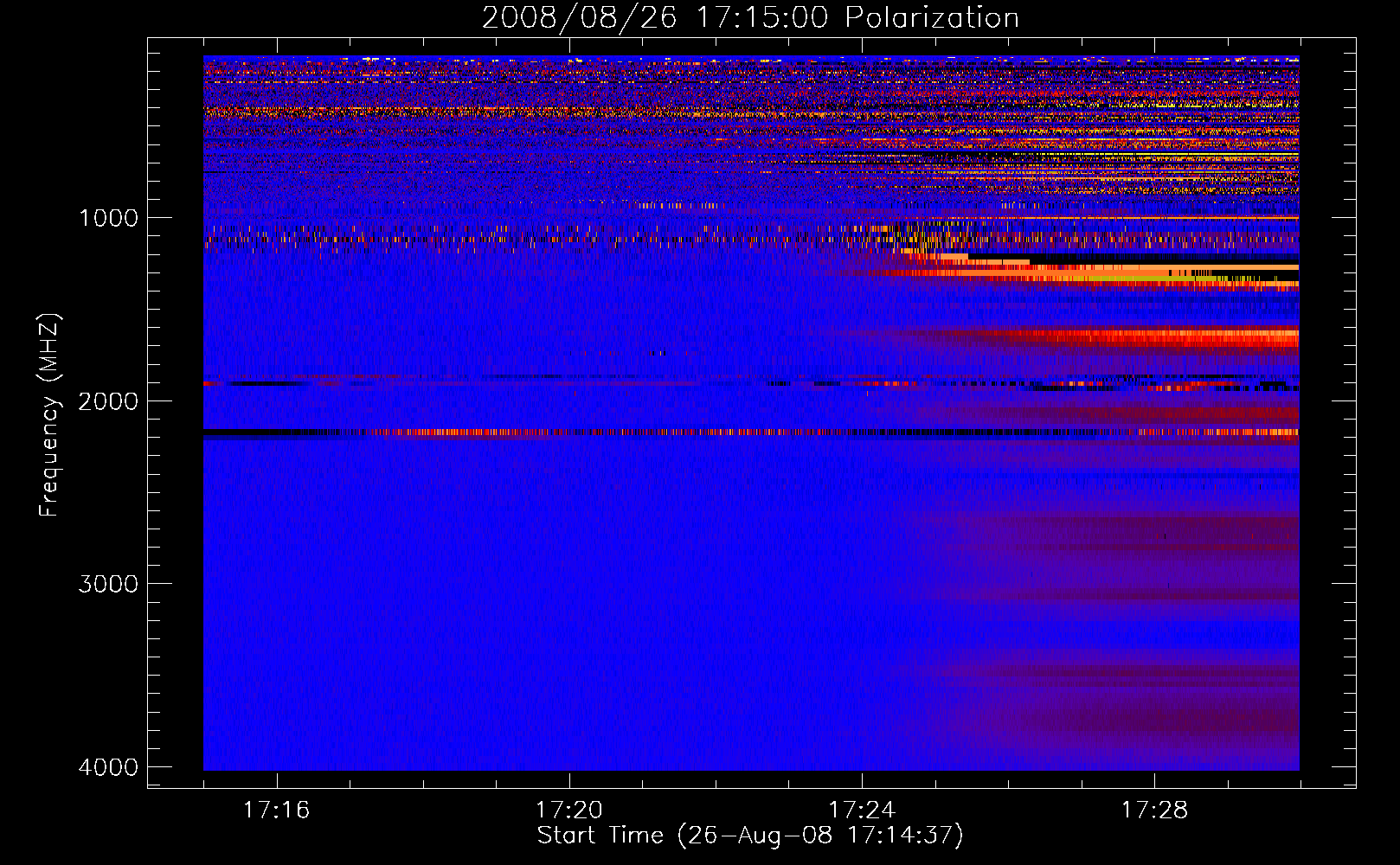Click the 1000 frequency tick label
This screenshot has height=865, width=1400.
[x=108, y=218]
